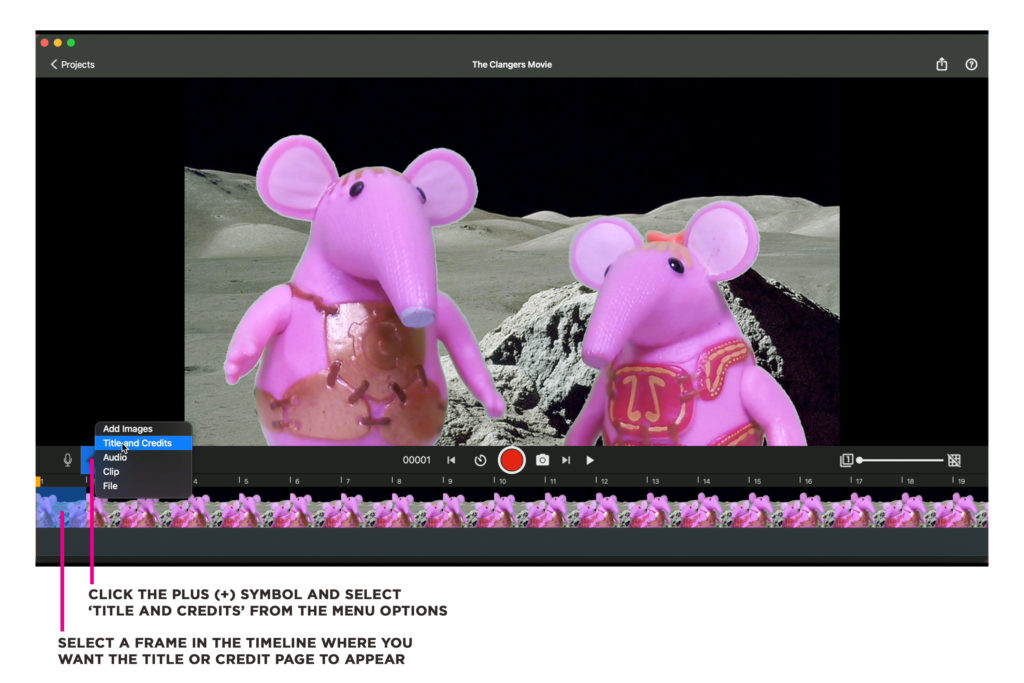Open the capture timer icon
The image size is (1024, 683).
click(x=480, y=460)
